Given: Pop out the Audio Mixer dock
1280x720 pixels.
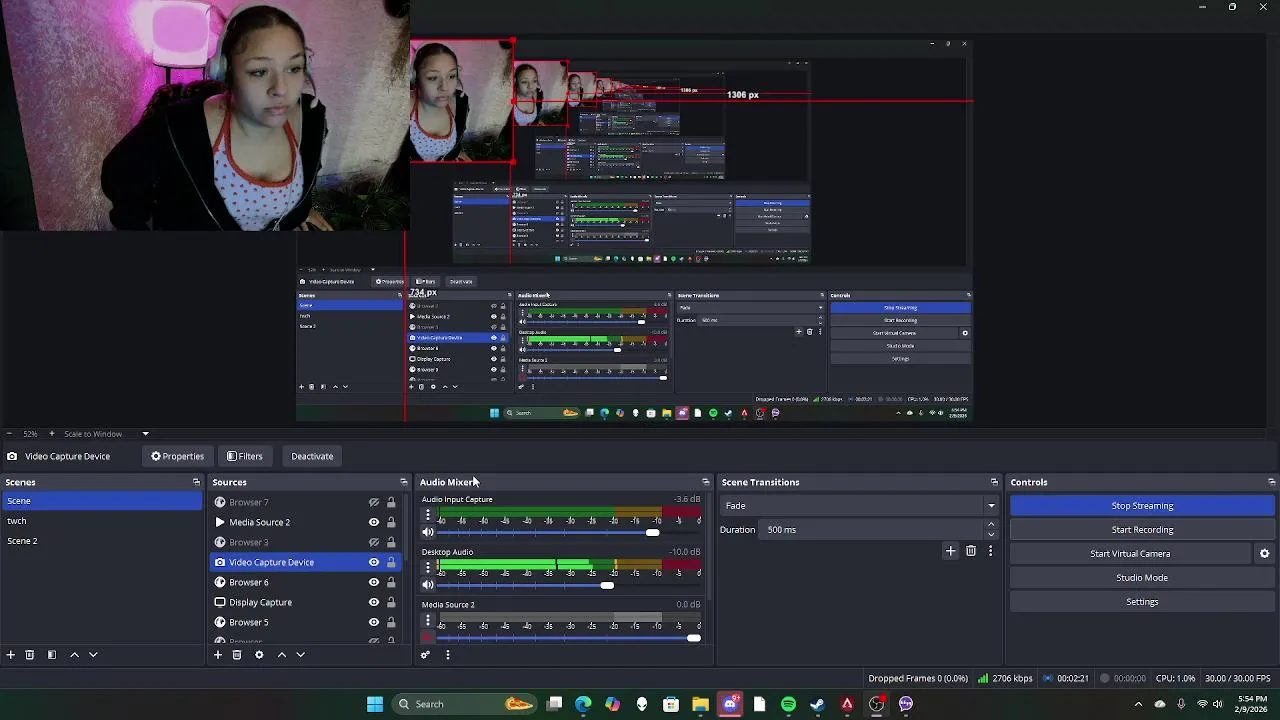Looking at the screenshot, I should click(x=706, y=482).
